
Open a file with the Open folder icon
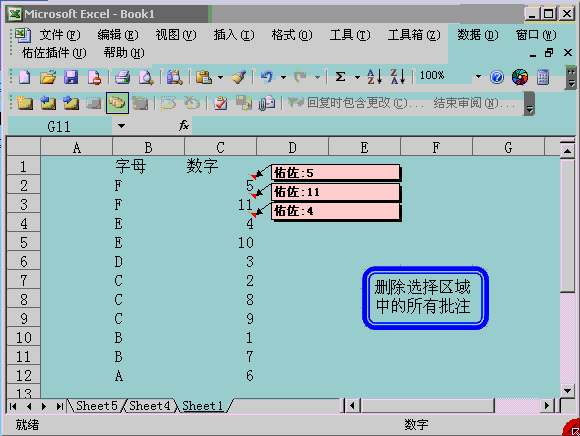point(48,77)
